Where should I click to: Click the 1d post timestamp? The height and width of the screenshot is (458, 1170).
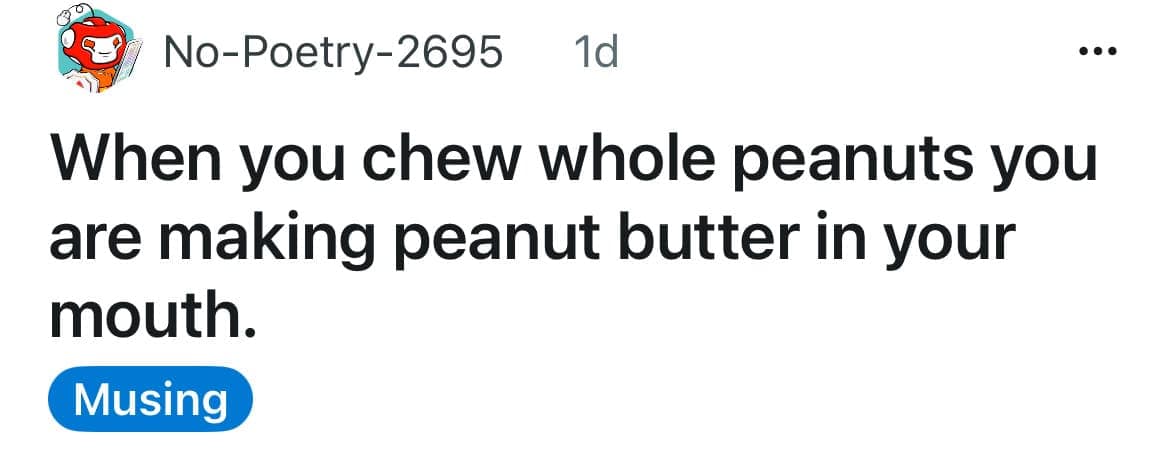click(x=595, y=51)
